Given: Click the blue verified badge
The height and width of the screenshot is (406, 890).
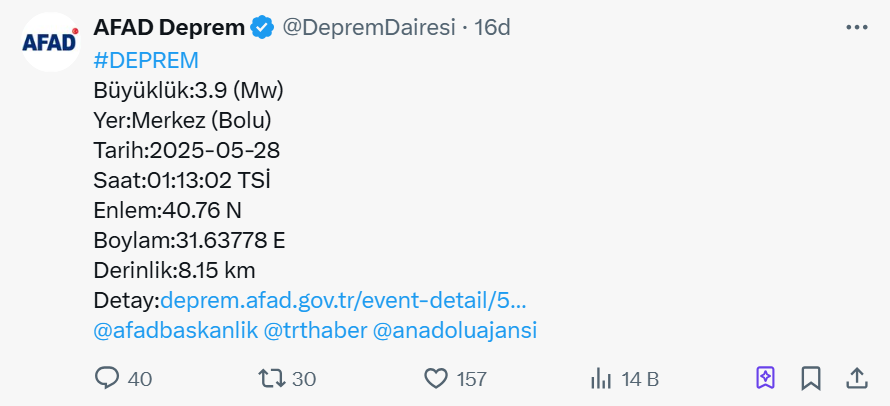Looking at the screenshot, I should [x=262, y=27].
